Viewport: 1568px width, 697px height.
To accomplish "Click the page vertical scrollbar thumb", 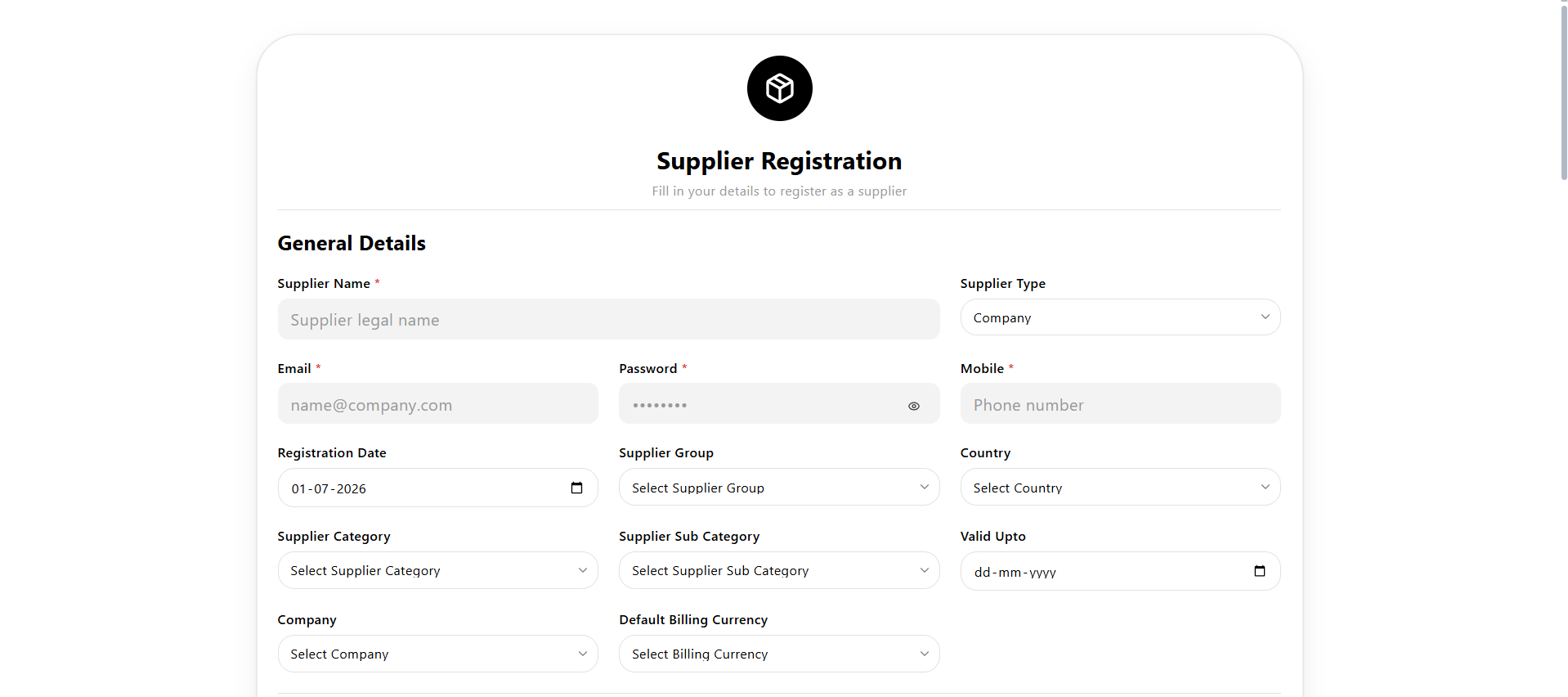I will (1563, 90).
